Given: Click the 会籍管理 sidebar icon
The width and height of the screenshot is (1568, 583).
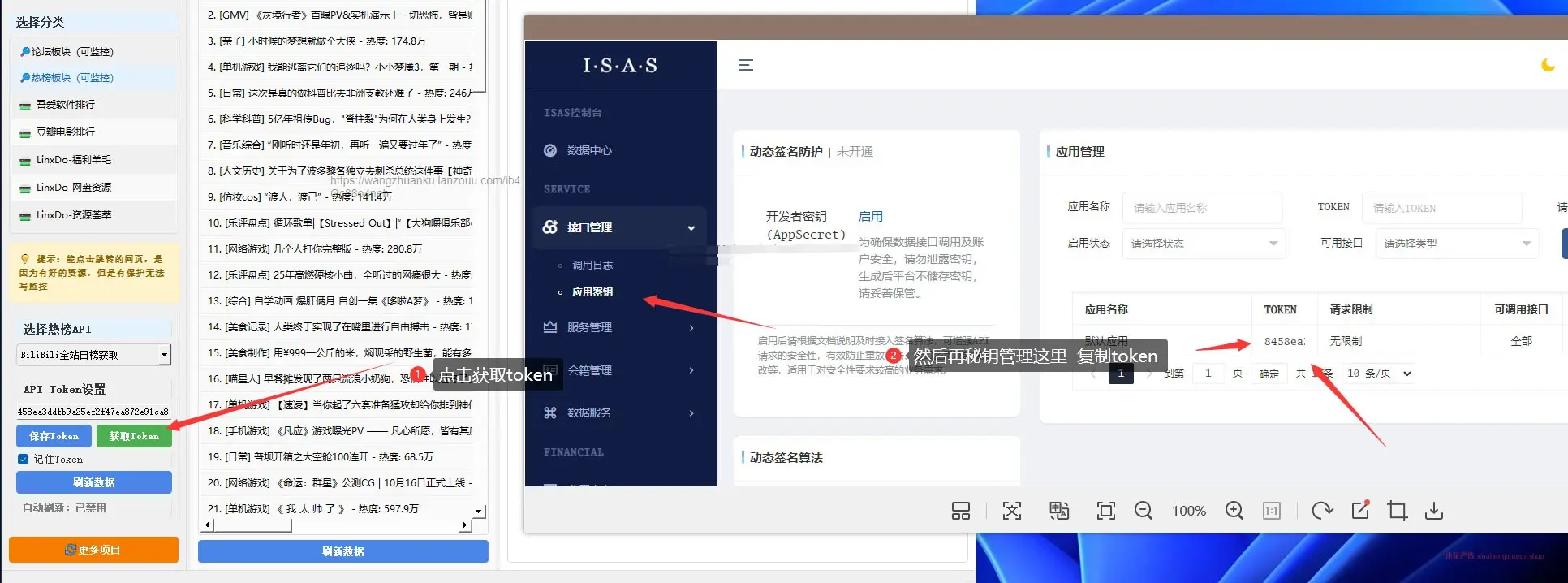Looking at the screenshot, I should [550, 370].
